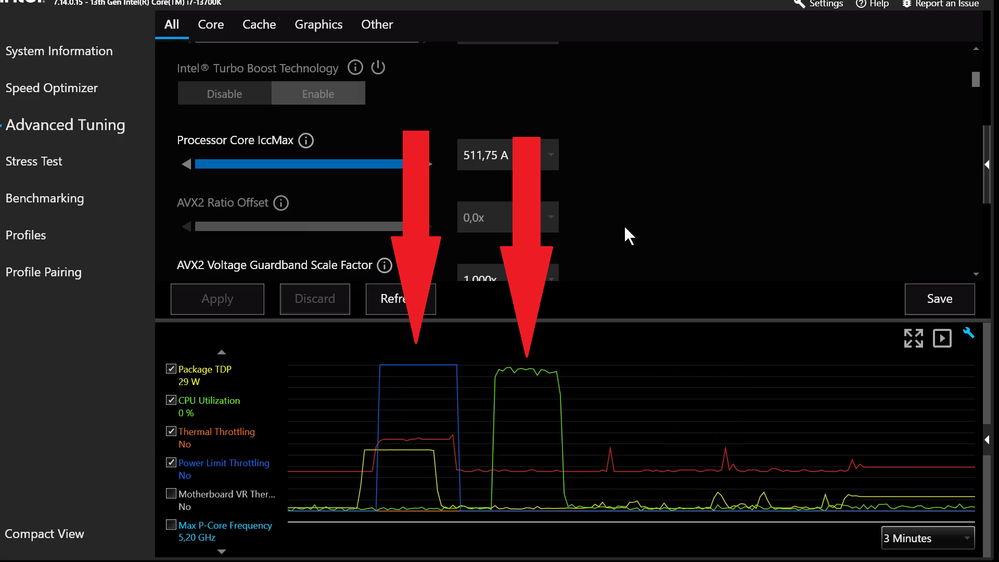Uncheck the Package TDP monitor checkbox

(171, 369)
